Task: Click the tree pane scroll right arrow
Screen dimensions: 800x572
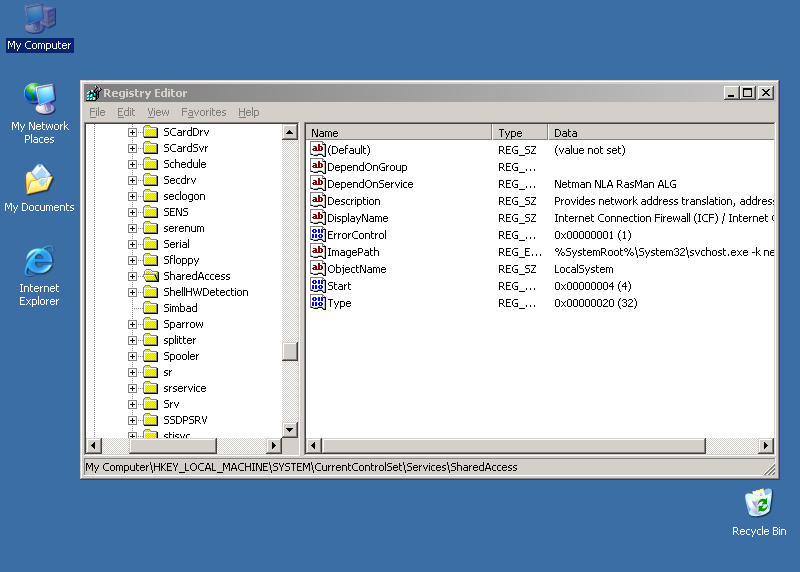Action: click(274, 445)
